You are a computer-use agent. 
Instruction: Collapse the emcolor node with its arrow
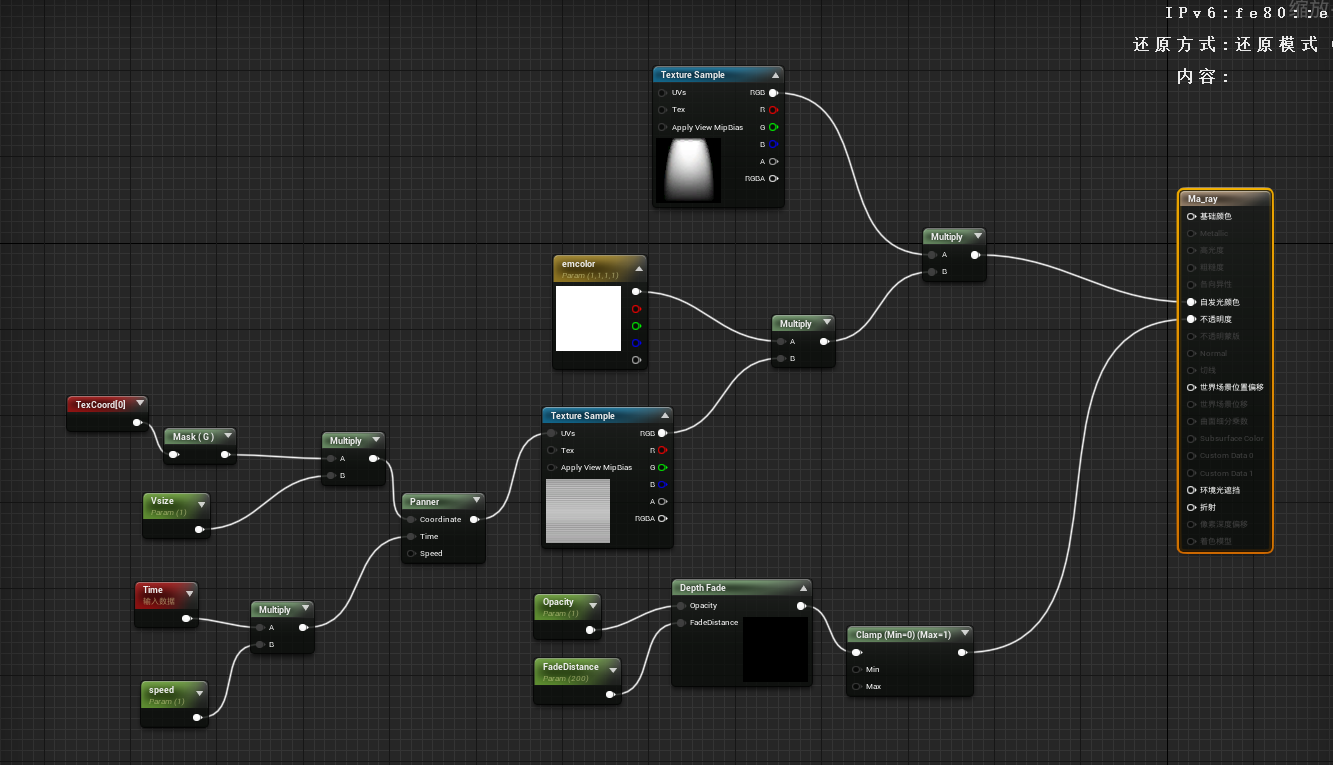tap(638, 268)
